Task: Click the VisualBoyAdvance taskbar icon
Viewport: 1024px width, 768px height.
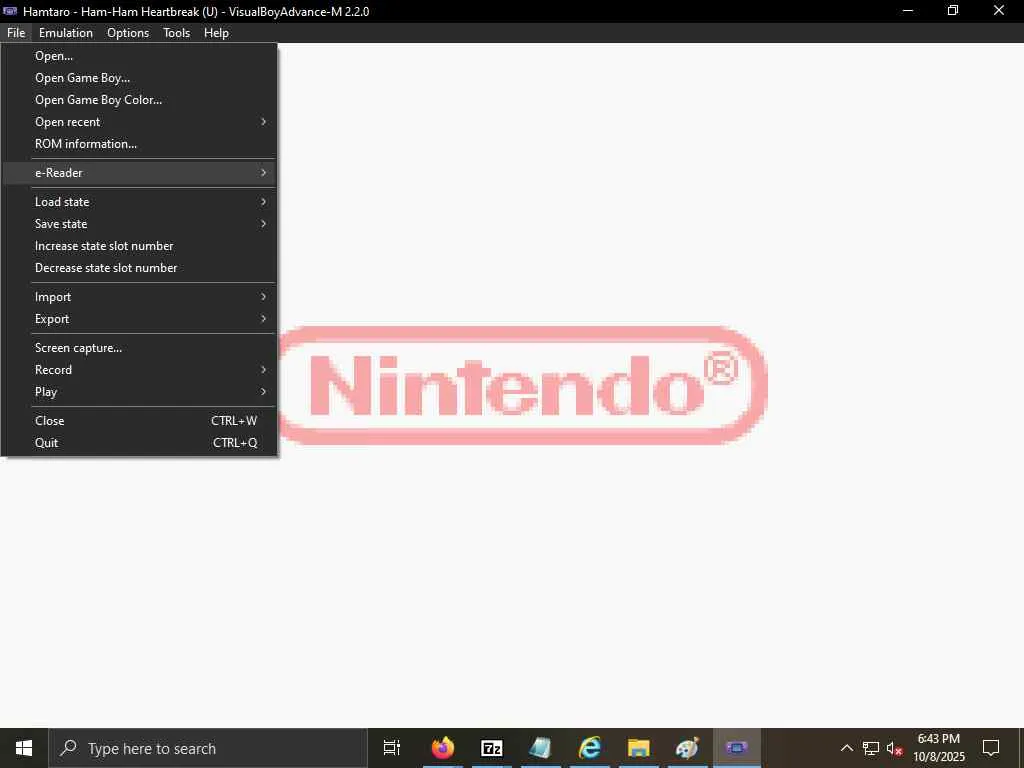Action: 737,748
